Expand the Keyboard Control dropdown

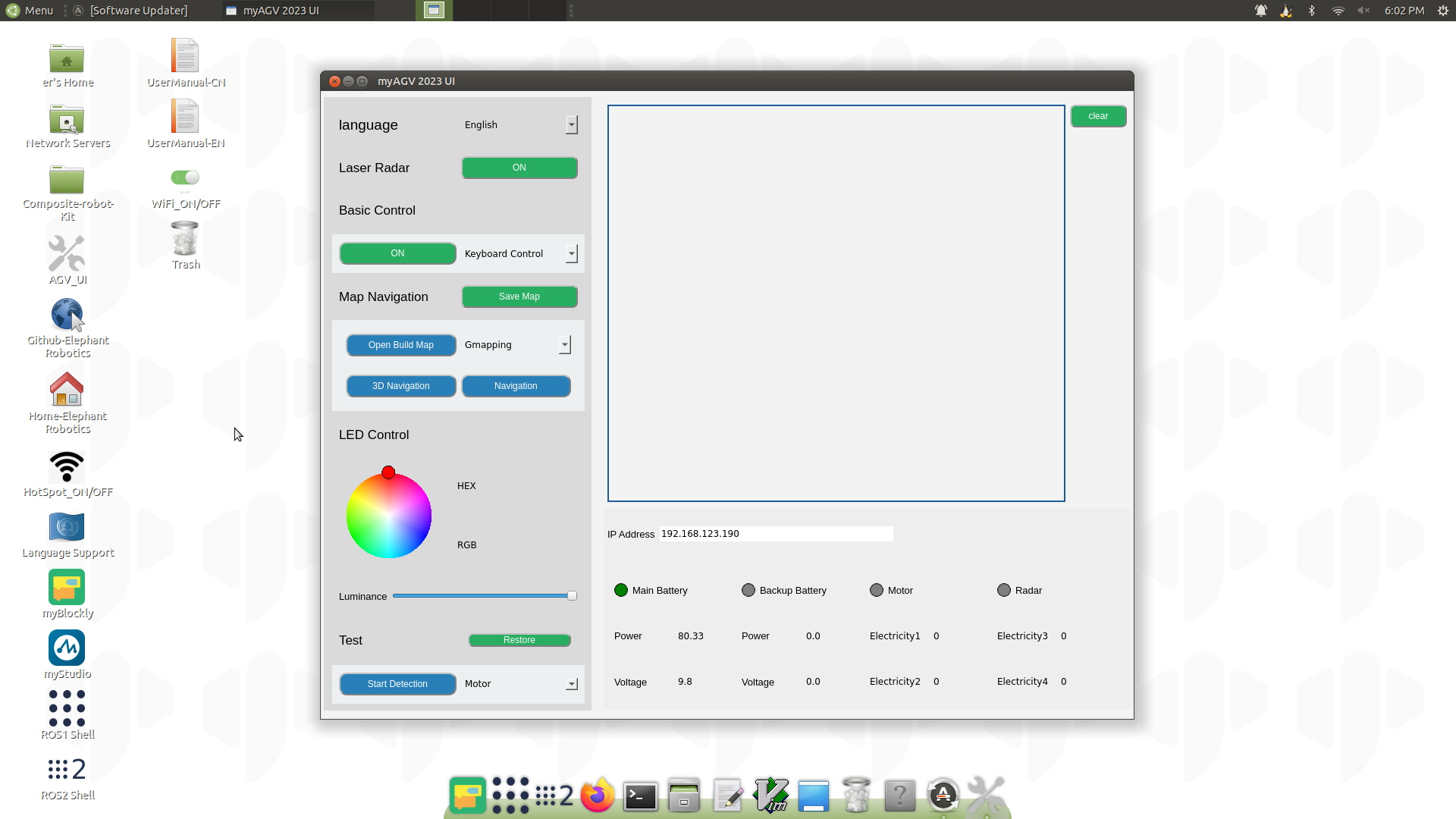point(571,253)
